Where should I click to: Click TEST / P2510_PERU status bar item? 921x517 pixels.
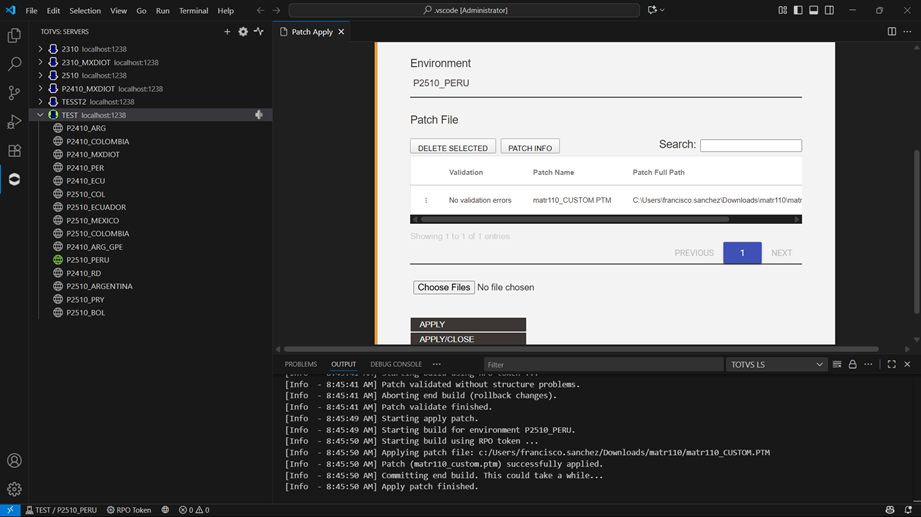coord(61,510)
